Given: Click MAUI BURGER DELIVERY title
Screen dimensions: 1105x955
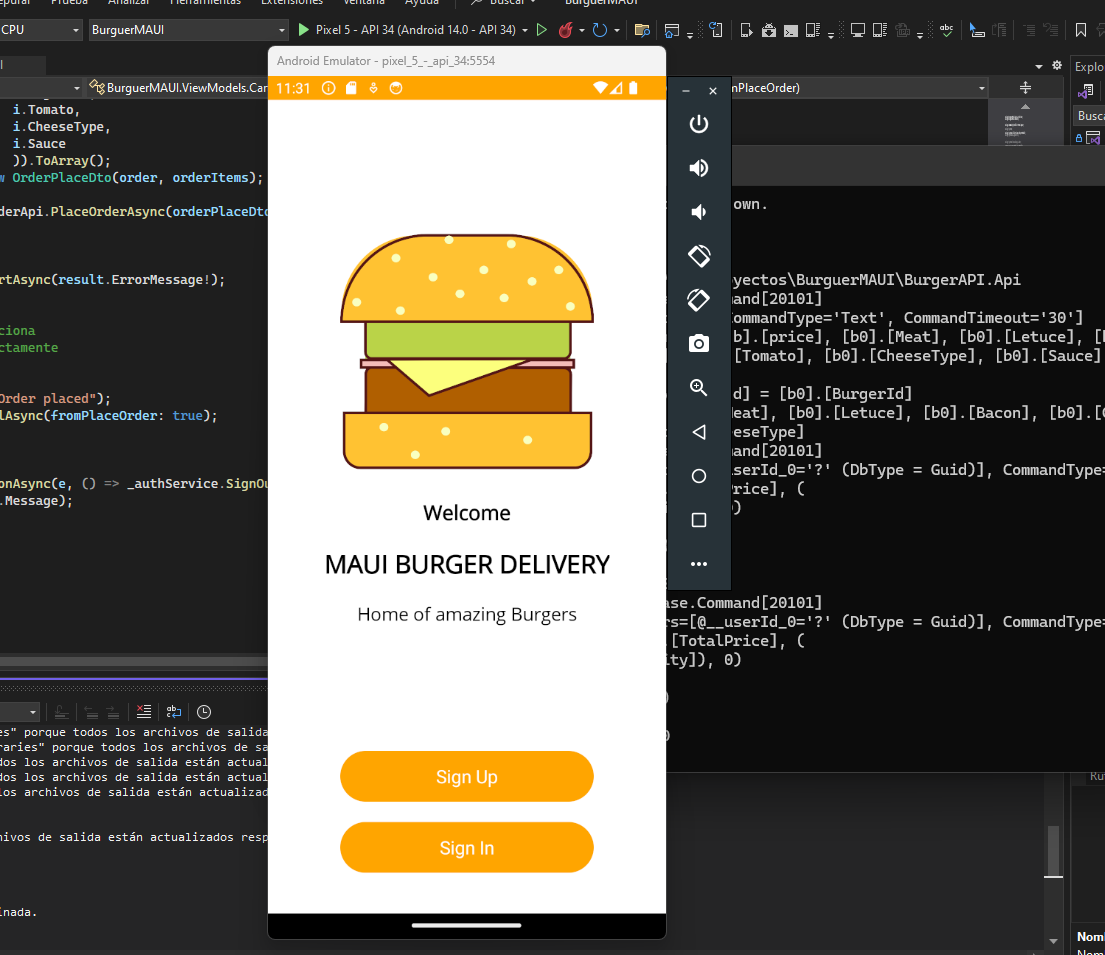Looking at the screenshot, I should pos(467,565).
